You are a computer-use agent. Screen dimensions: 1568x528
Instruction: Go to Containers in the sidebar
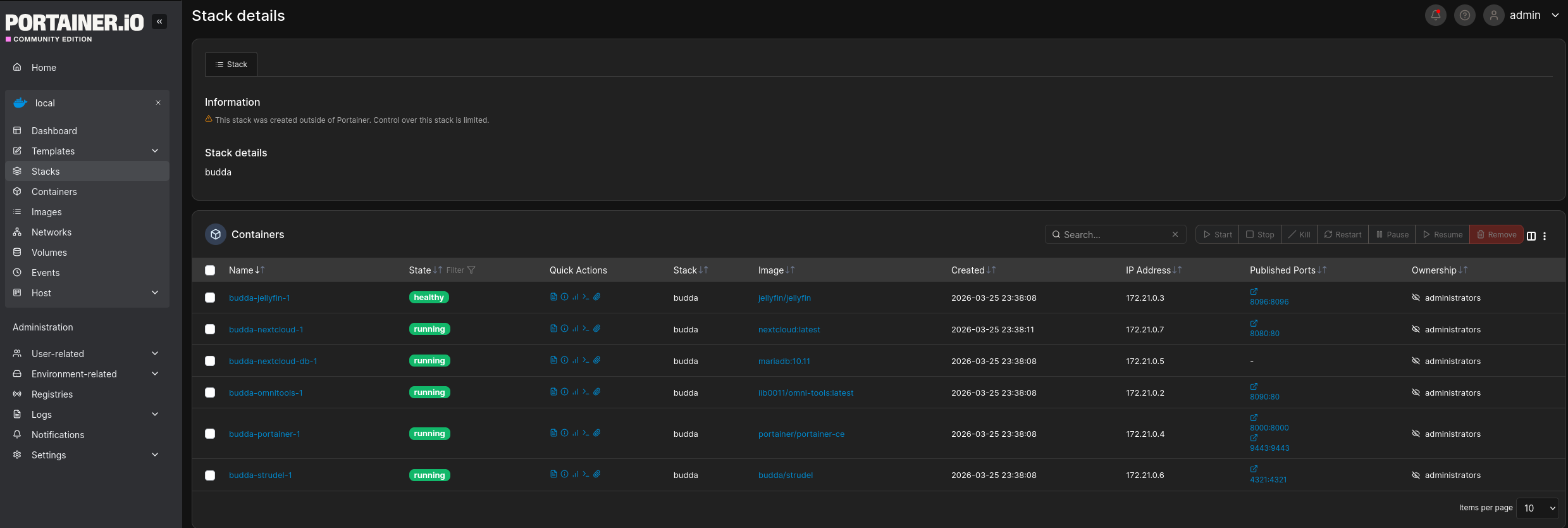pyautogui.click(x=54, y=192)
